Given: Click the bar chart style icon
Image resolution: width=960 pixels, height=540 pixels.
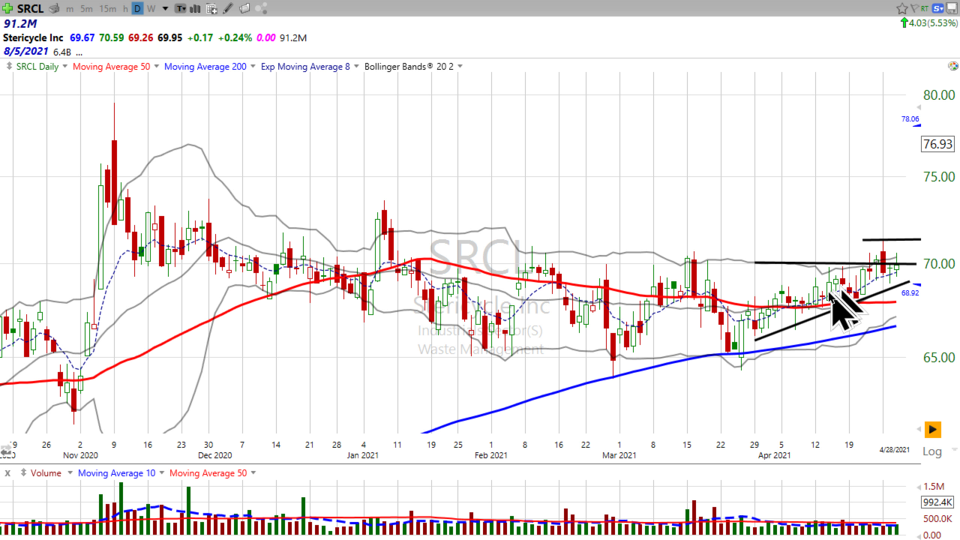Looking at the screenshot, I should [x=195, y=9].
